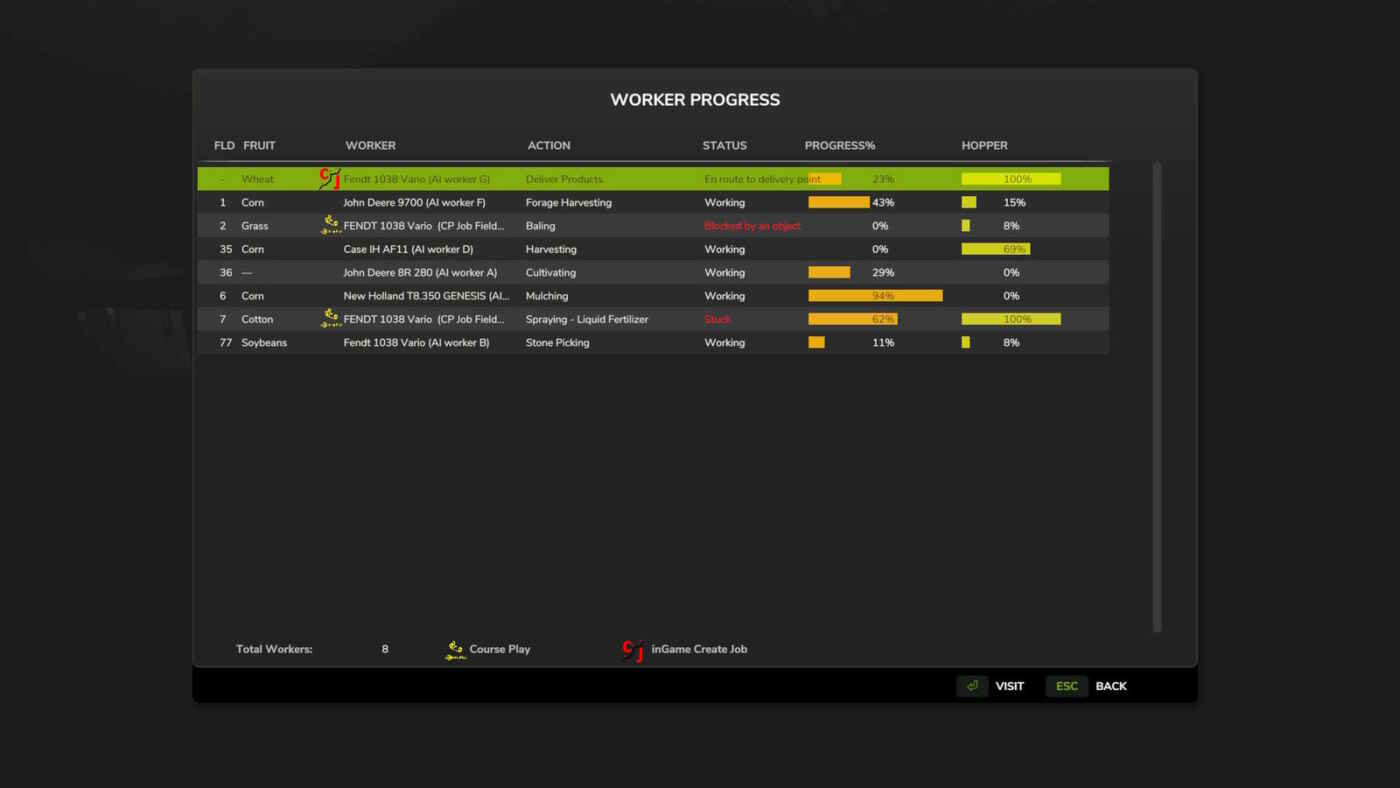Click the 100% hopper bar on Cotton row
The height and width of the screenshot is (788, 1400).
point(1011,319)
